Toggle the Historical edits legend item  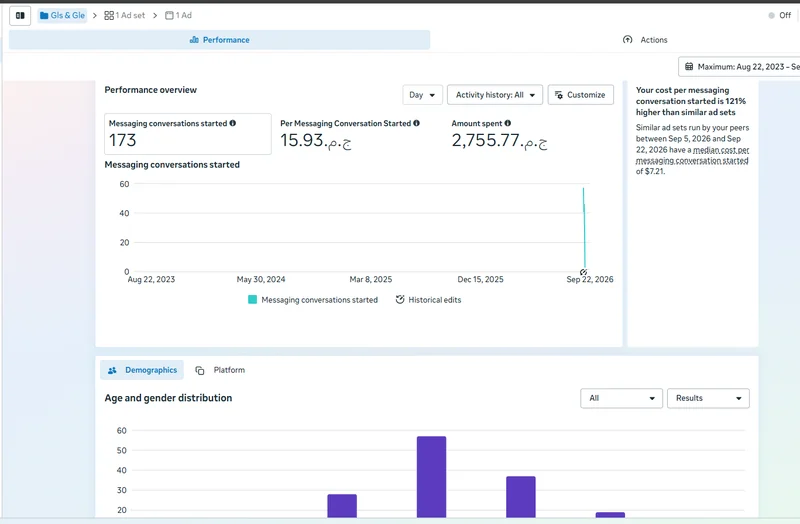pos(428,300)
